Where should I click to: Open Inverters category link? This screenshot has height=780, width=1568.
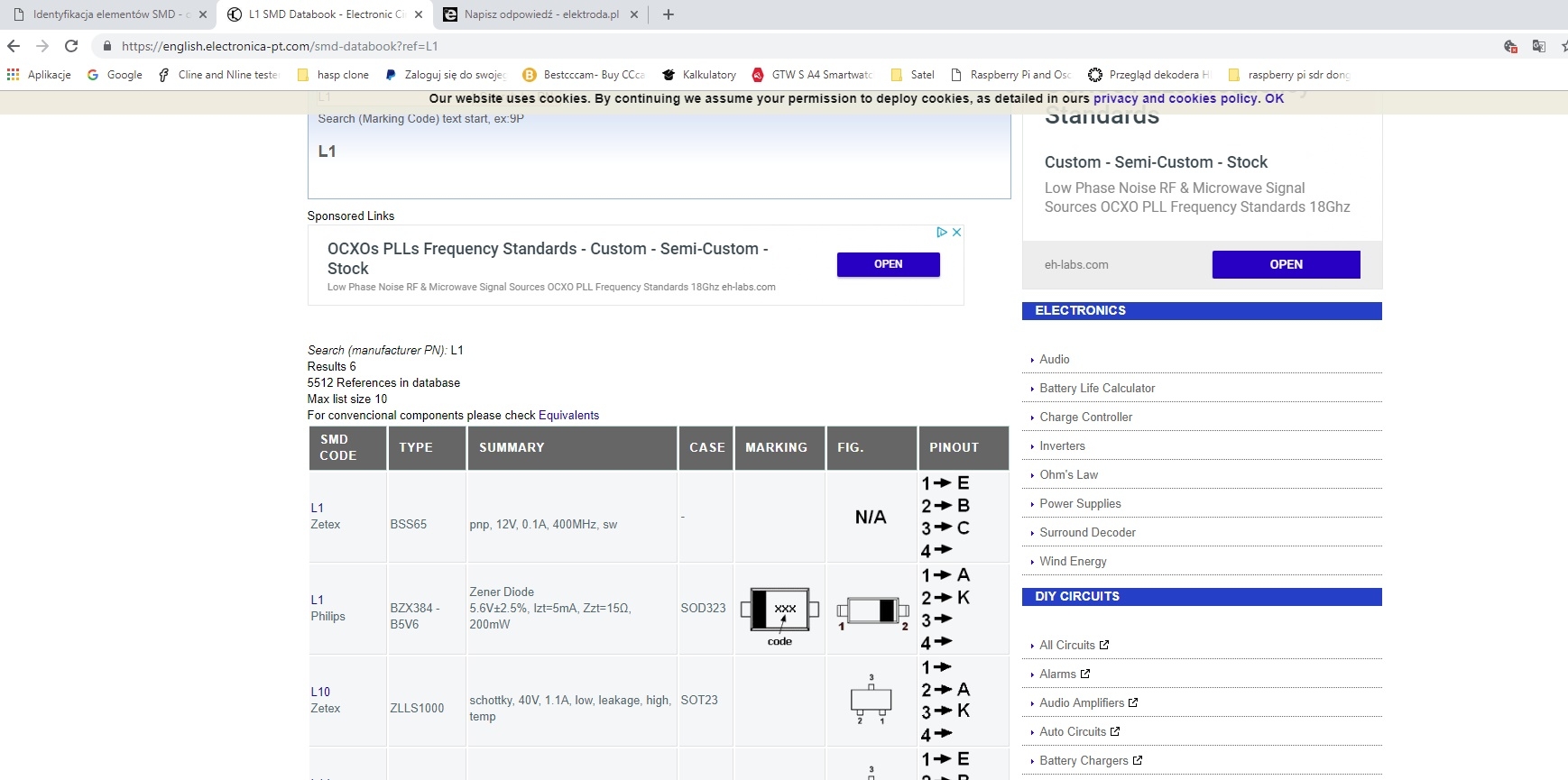[1062, 445]
